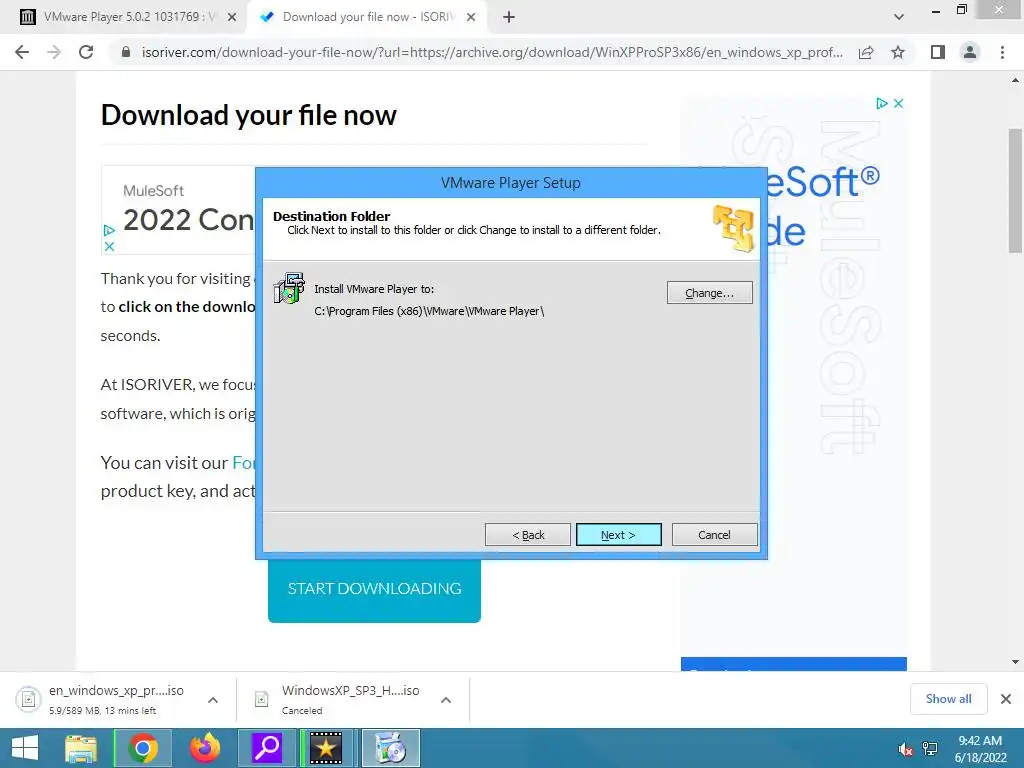Expand options for en_windows_xp_pr iso download
The height and width of the screenshot is (768, 1024).
tap(213, 699)
